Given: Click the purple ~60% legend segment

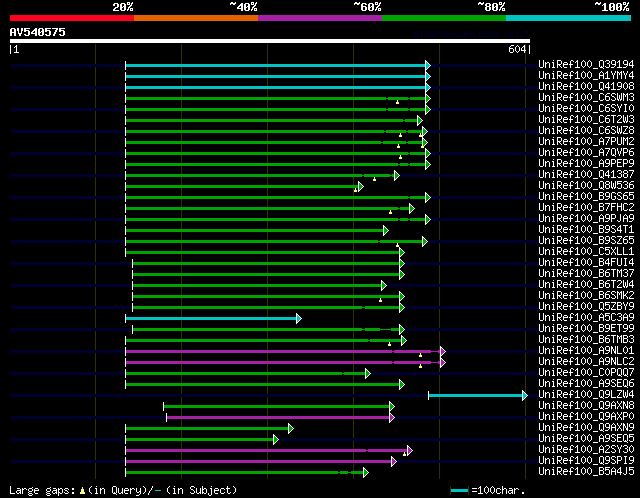Looking at the screenshot, I should tap(320, 18).
